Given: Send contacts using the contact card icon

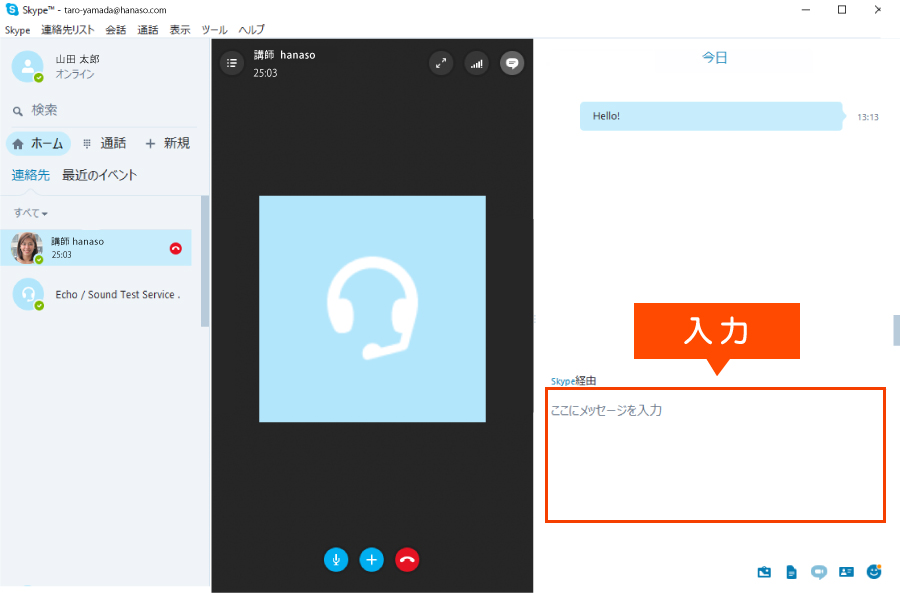Looking at the screenshot, I should tap(846, 572).
